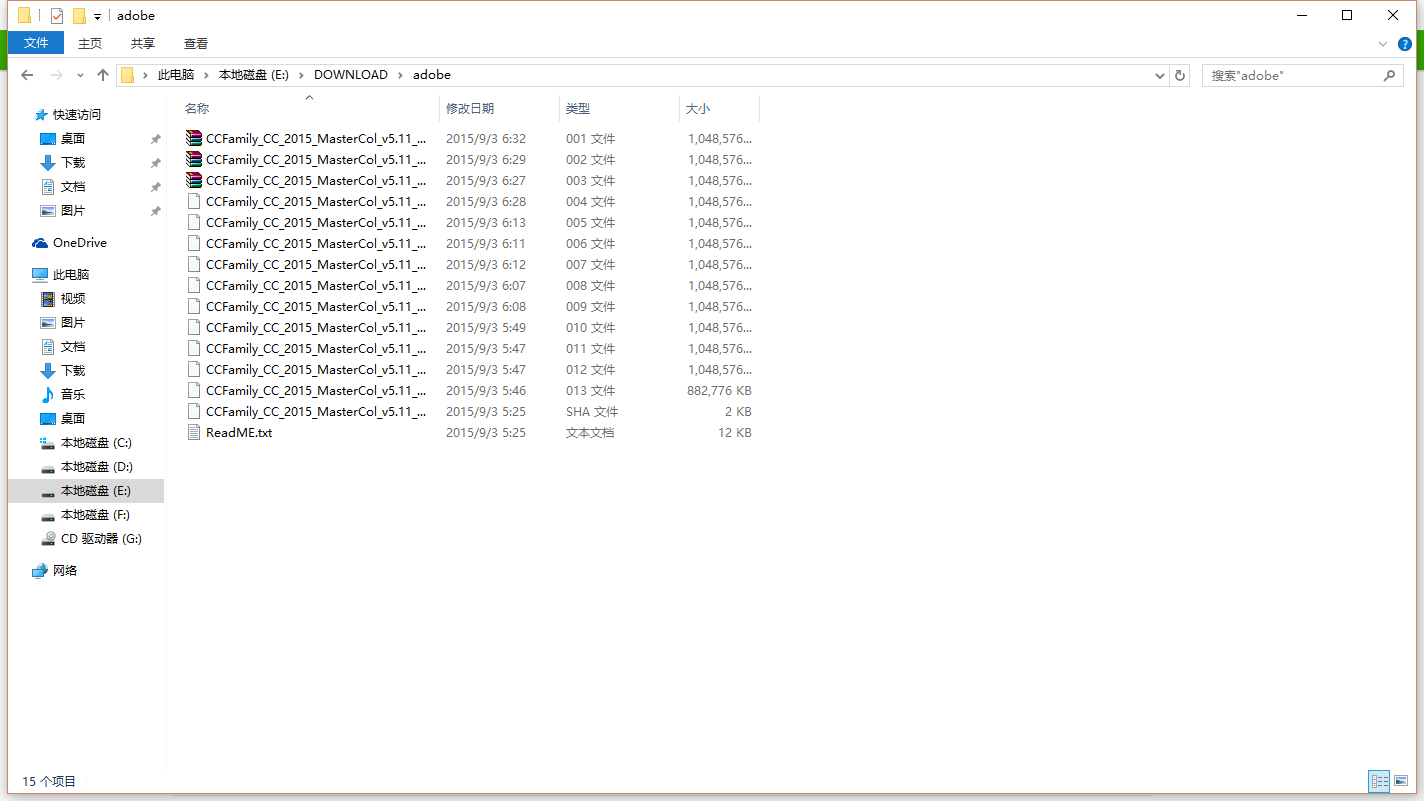The width and height of the screenshot is (1424, 801).
Task: Select the 007 文件 file icon
Action: [x=194, y=265]
